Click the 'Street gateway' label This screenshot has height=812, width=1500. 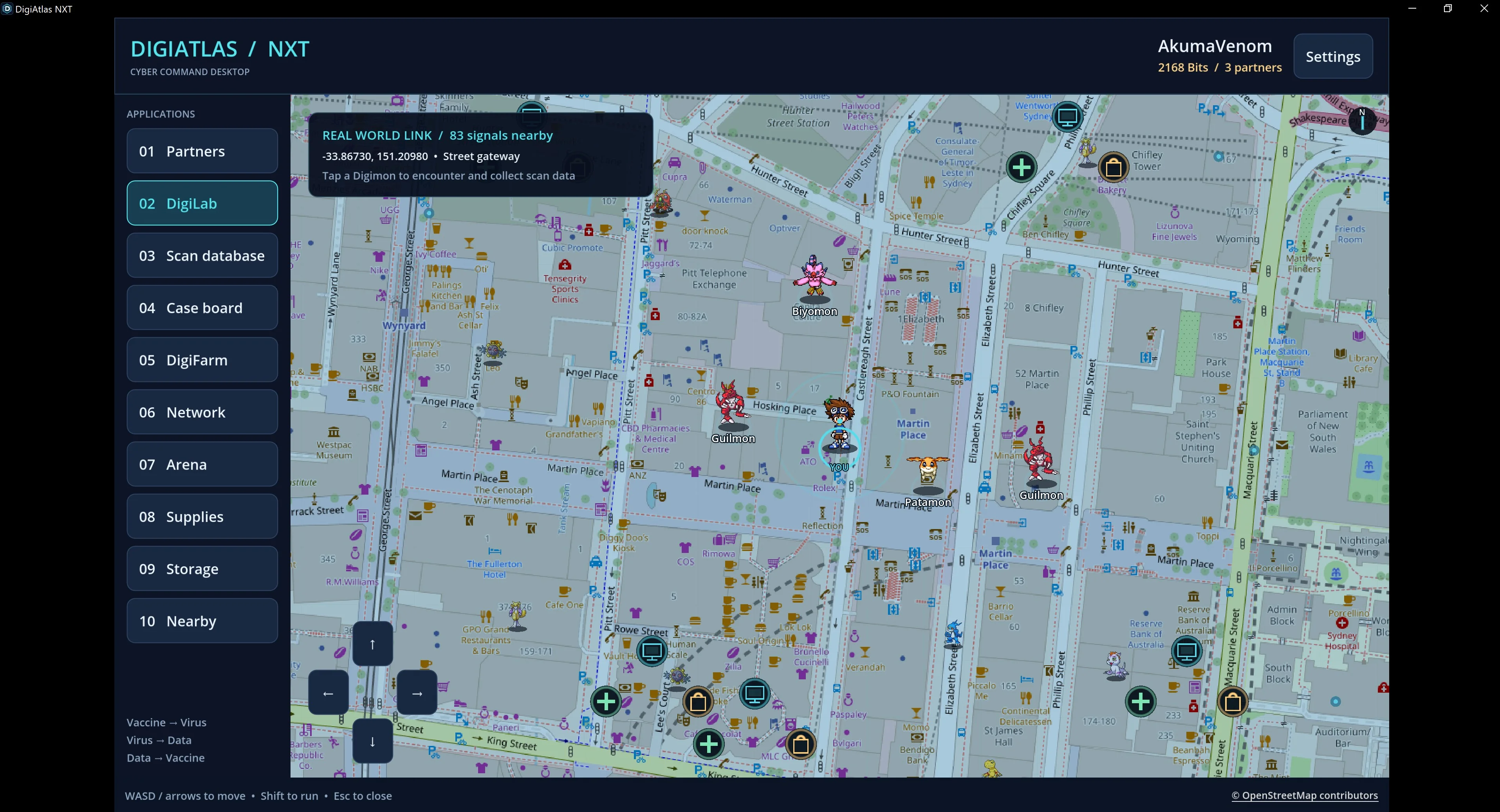[481, 157]
